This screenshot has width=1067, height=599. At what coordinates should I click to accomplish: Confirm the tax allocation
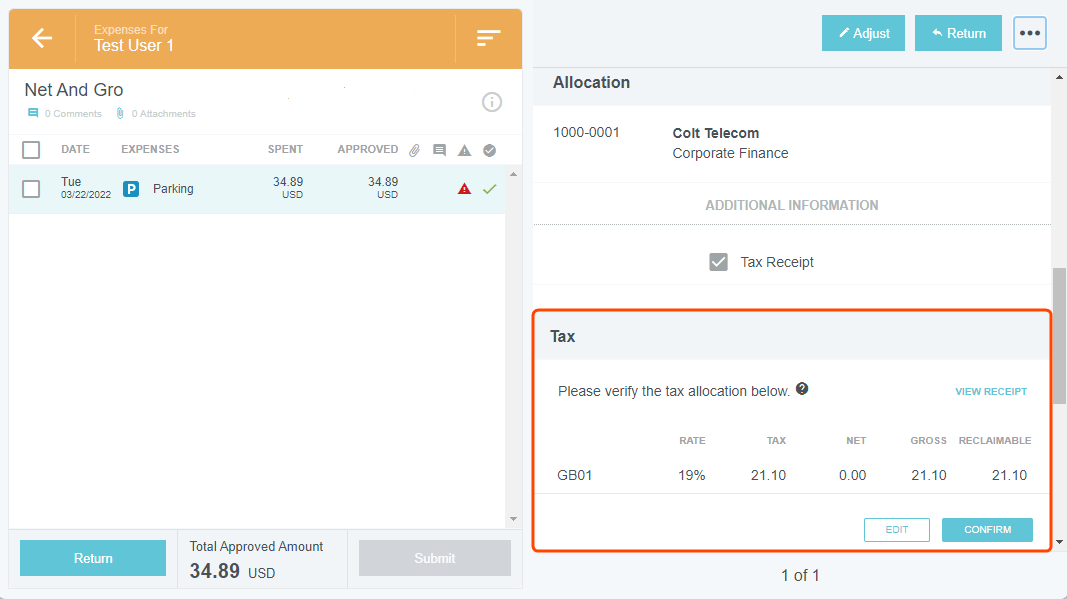click(x=987, y=530)
